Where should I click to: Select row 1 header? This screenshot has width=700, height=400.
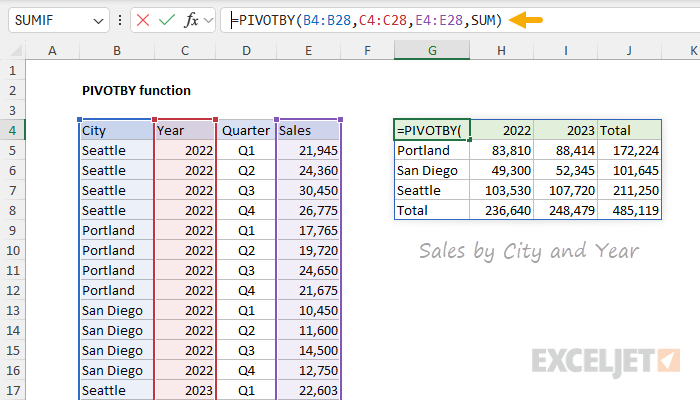[12, 71]
